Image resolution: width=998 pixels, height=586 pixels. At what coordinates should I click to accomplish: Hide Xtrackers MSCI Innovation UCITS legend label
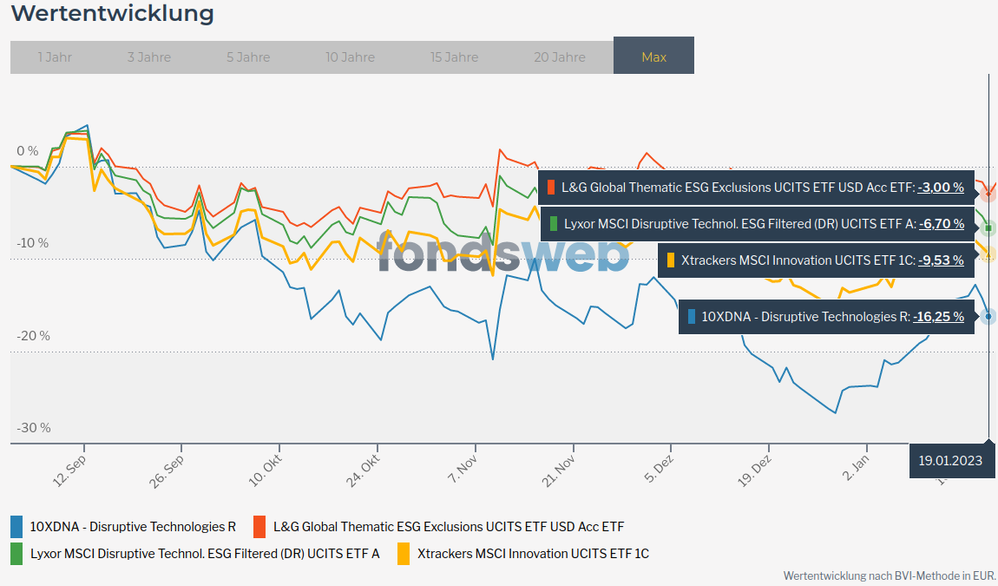point(533,553)
